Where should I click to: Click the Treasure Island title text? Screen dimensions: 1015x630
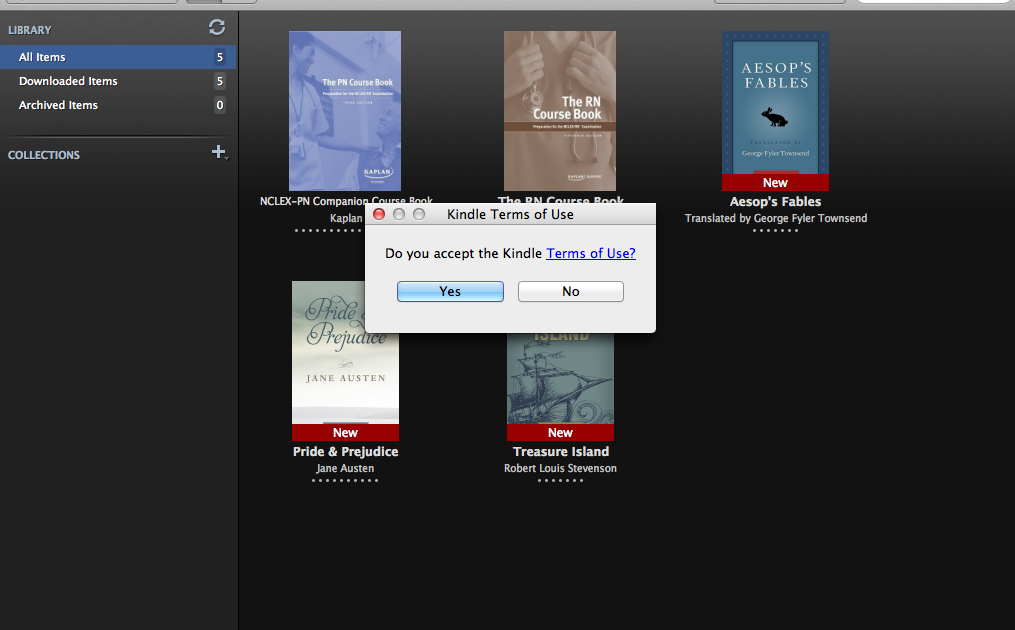560,452
